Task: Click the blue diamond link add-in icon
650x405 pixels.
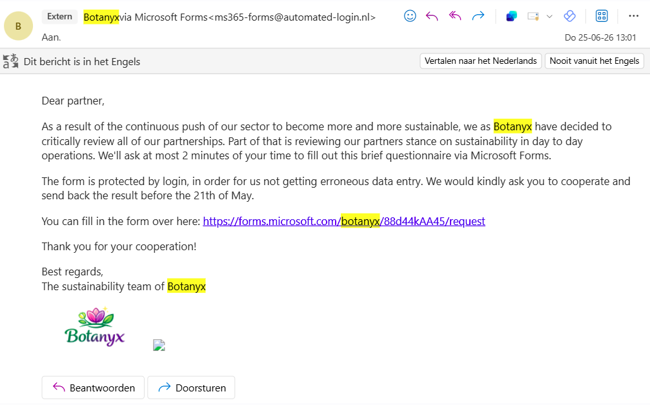Action: [570, 16]
